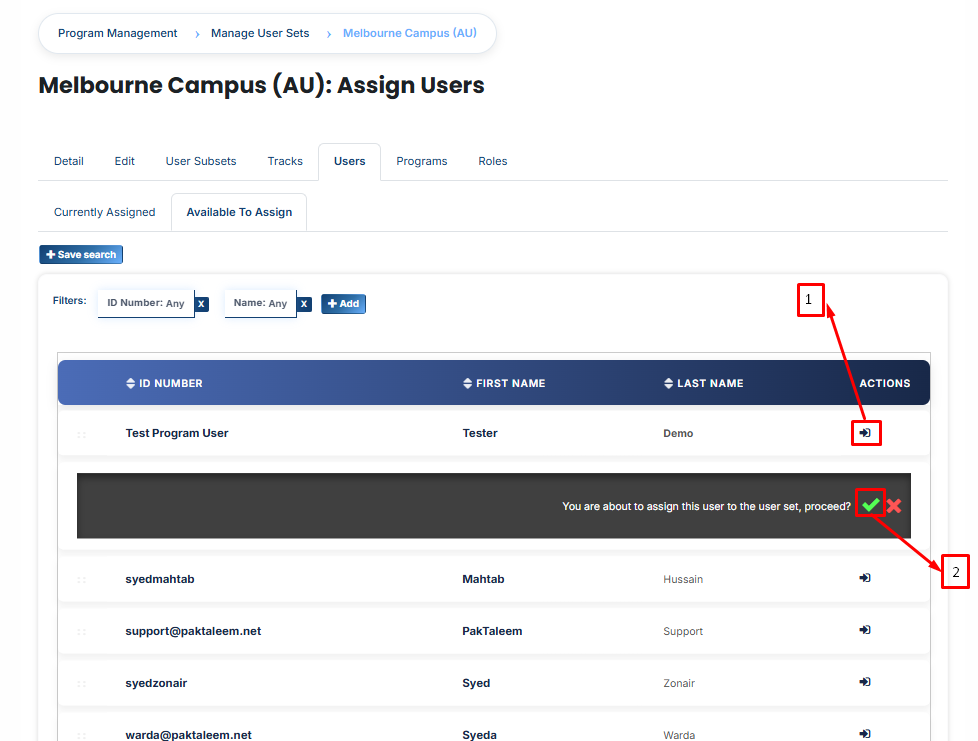Screen dimensions: 978x741
Task: Click the last name Support
Action: coord(683,631)
